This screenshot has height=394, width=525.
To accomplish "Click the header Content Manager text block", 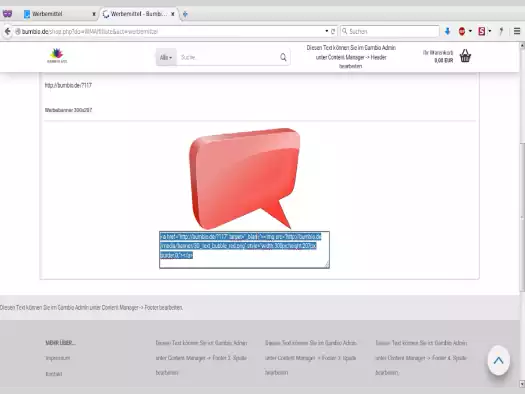I will (x=351, y=57).
